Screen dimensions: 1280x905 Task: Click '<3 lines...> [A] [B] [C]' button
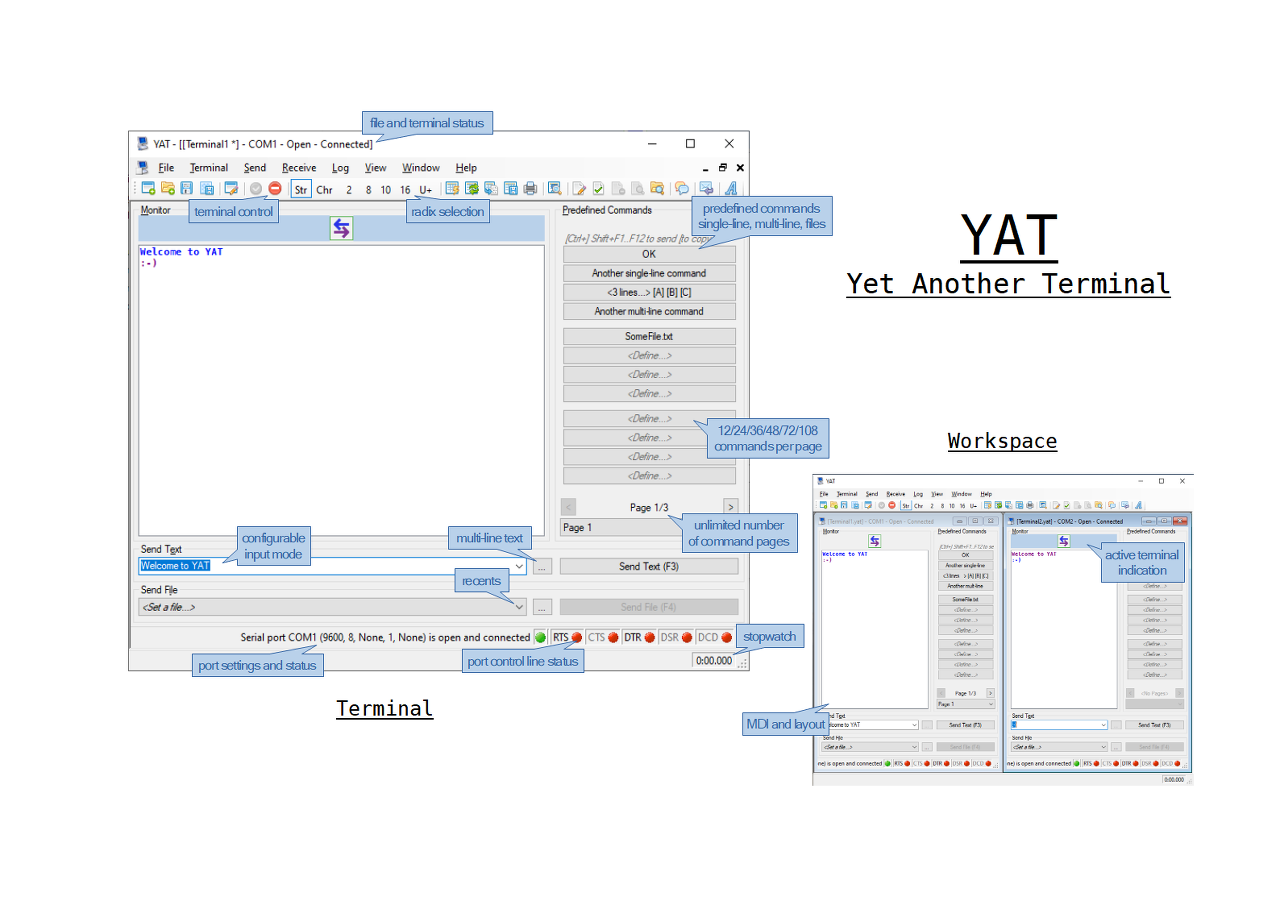[649, 292]
